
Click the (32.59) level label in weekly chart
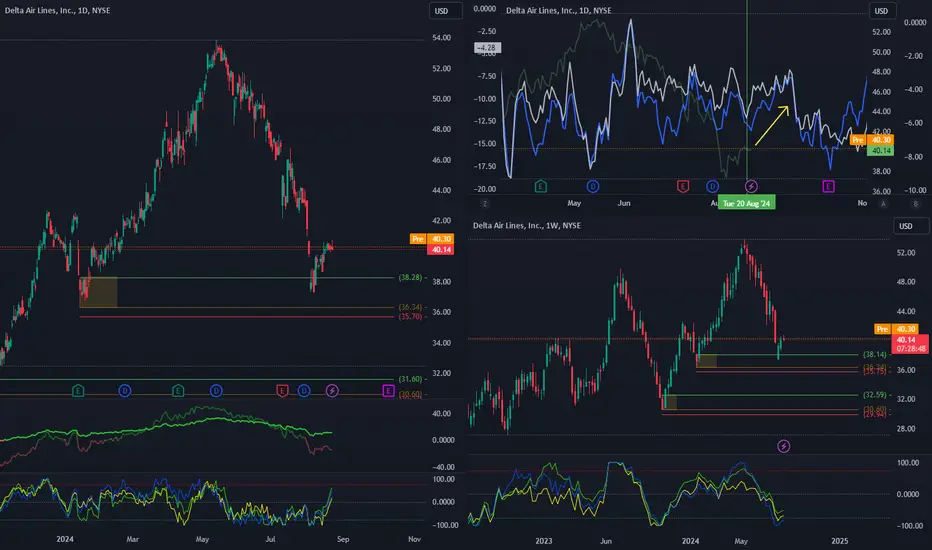(x=874, y=395)
